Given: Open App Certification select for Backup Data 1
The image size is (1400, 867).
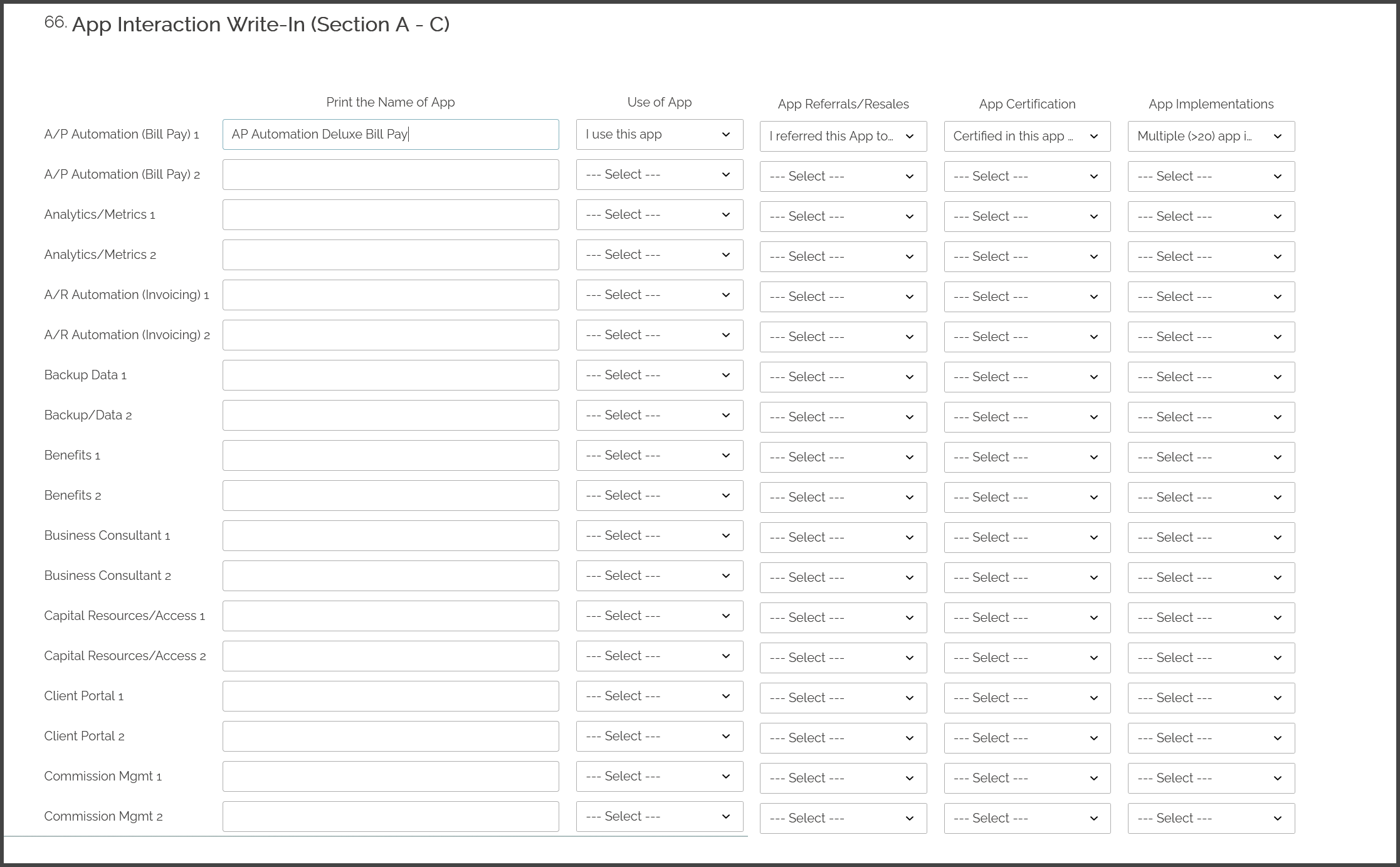Looking at the screenshot, I should pyautogui.click(x=1027, y=377).
